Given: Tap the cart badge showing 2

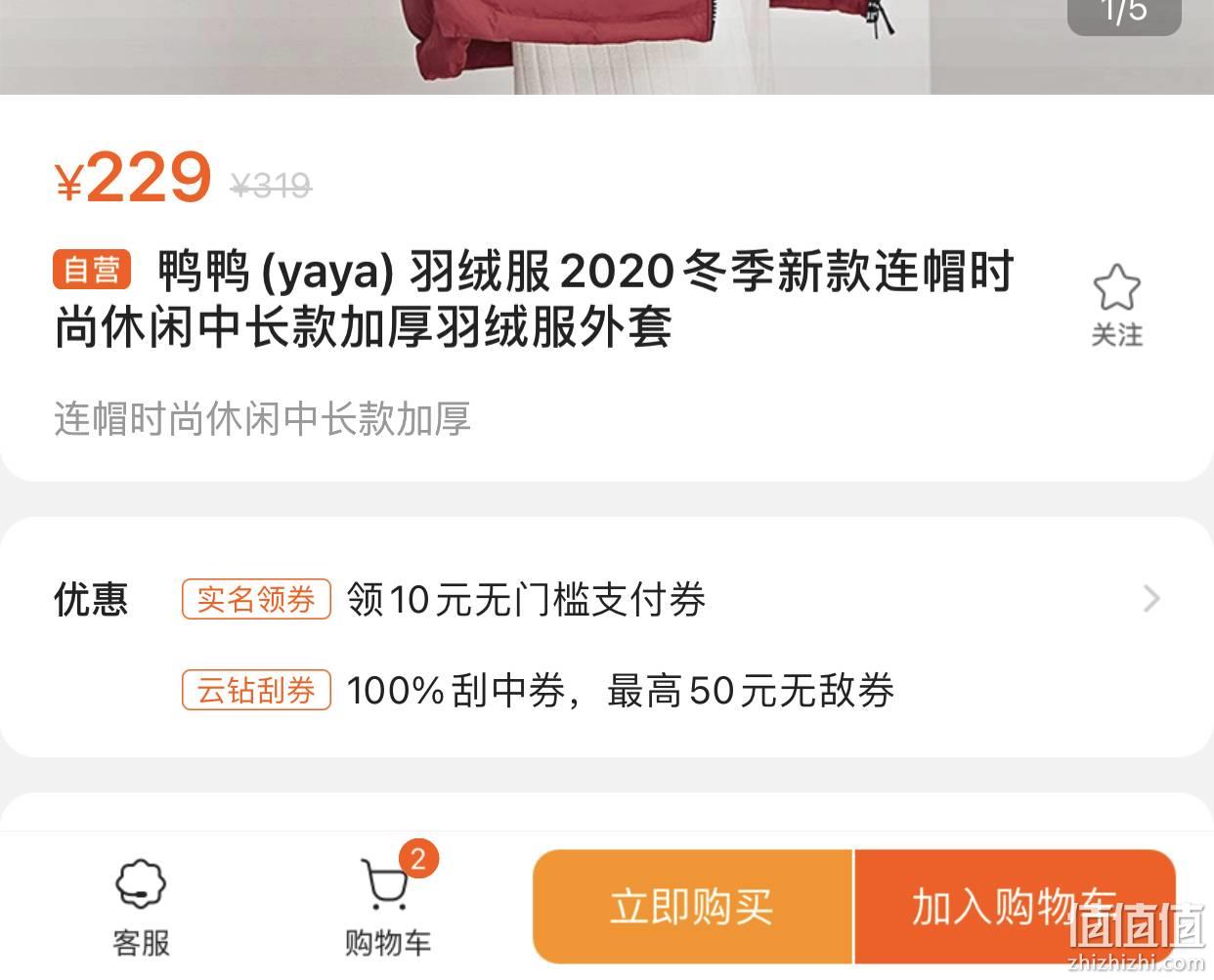Looking at the screenshot, I should point(418,859).
